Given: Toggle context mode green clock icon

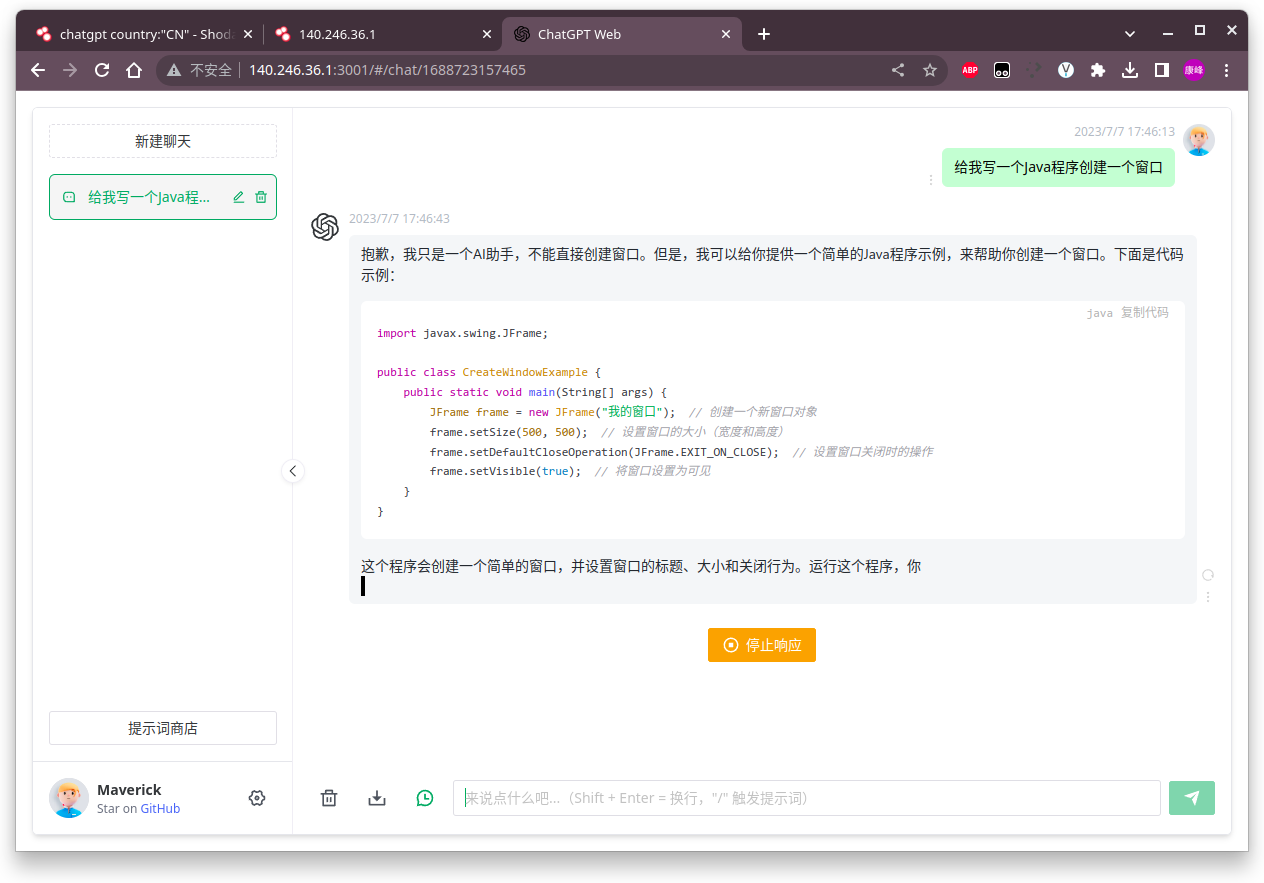Looking at the screenshot, I should click(425, 798).
